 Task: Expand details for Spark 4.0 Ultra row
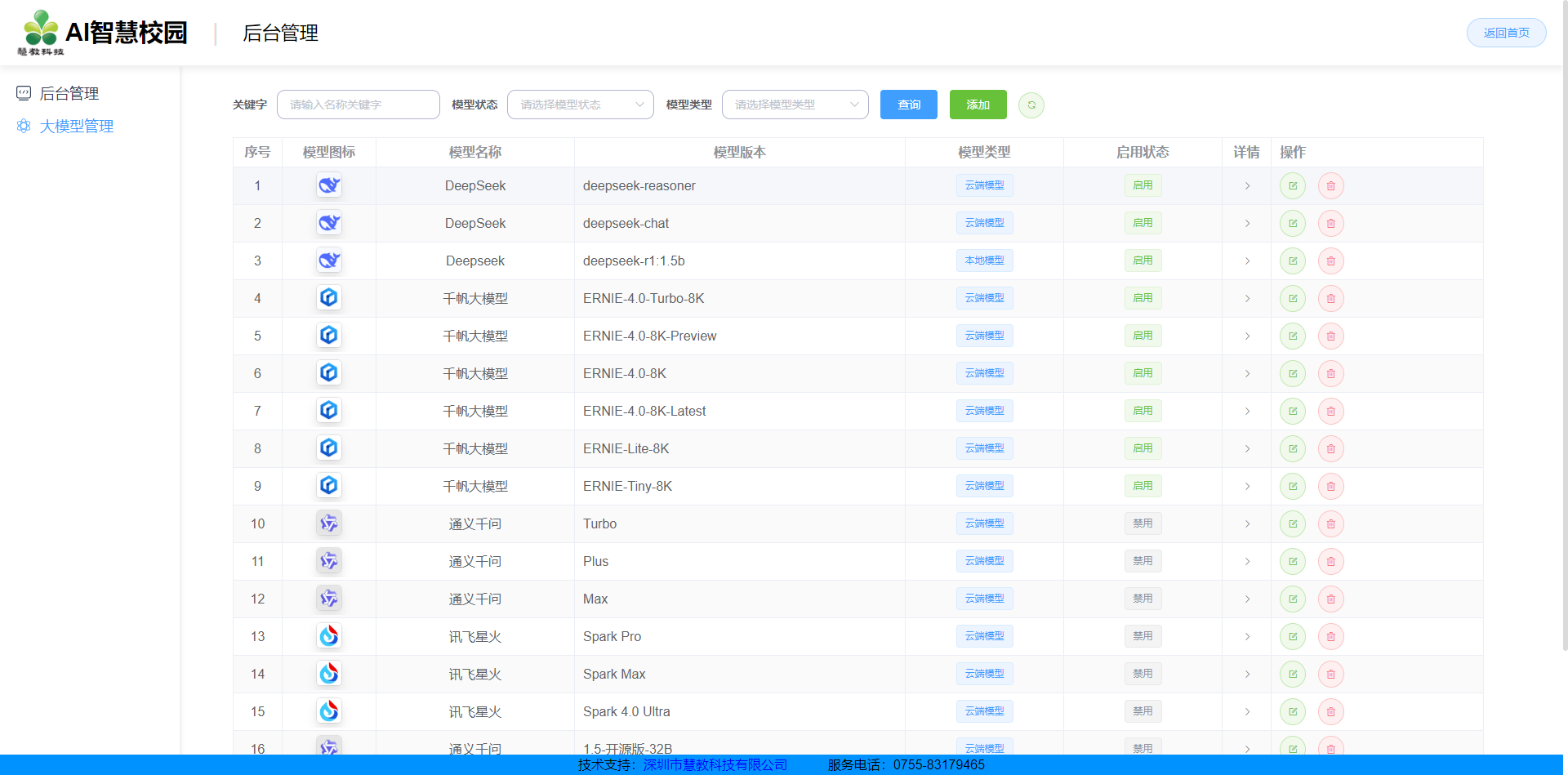(1247, 711)
